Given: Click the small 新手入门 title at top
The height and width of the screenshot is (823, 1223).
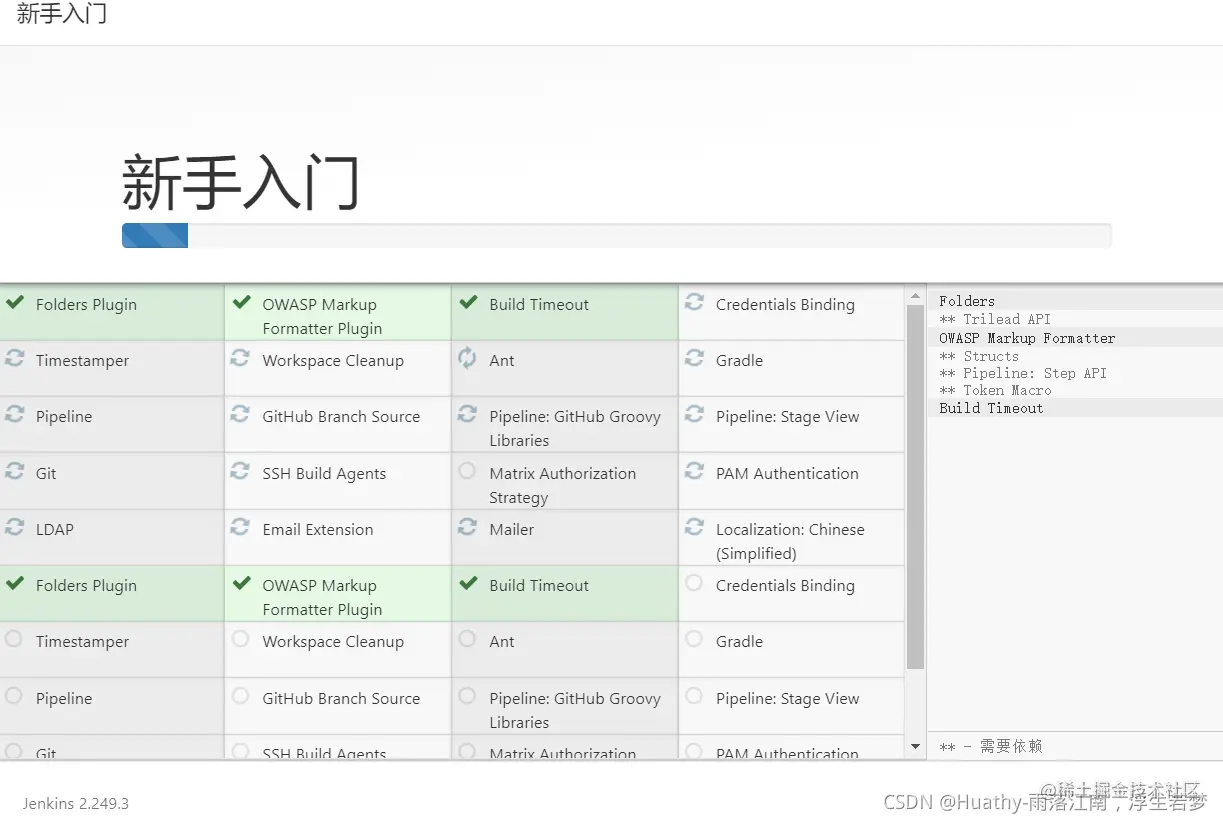Looking at the screenshot, I should click(62, 14).
